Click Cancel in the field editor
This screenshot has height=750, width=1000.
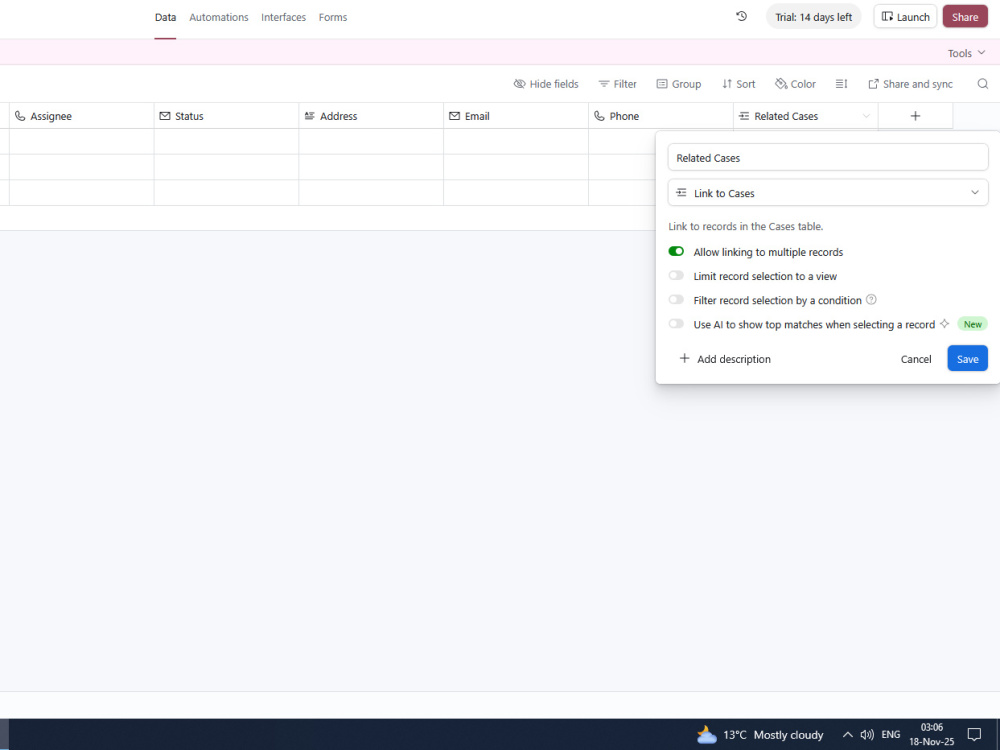[x=916, y=359]
